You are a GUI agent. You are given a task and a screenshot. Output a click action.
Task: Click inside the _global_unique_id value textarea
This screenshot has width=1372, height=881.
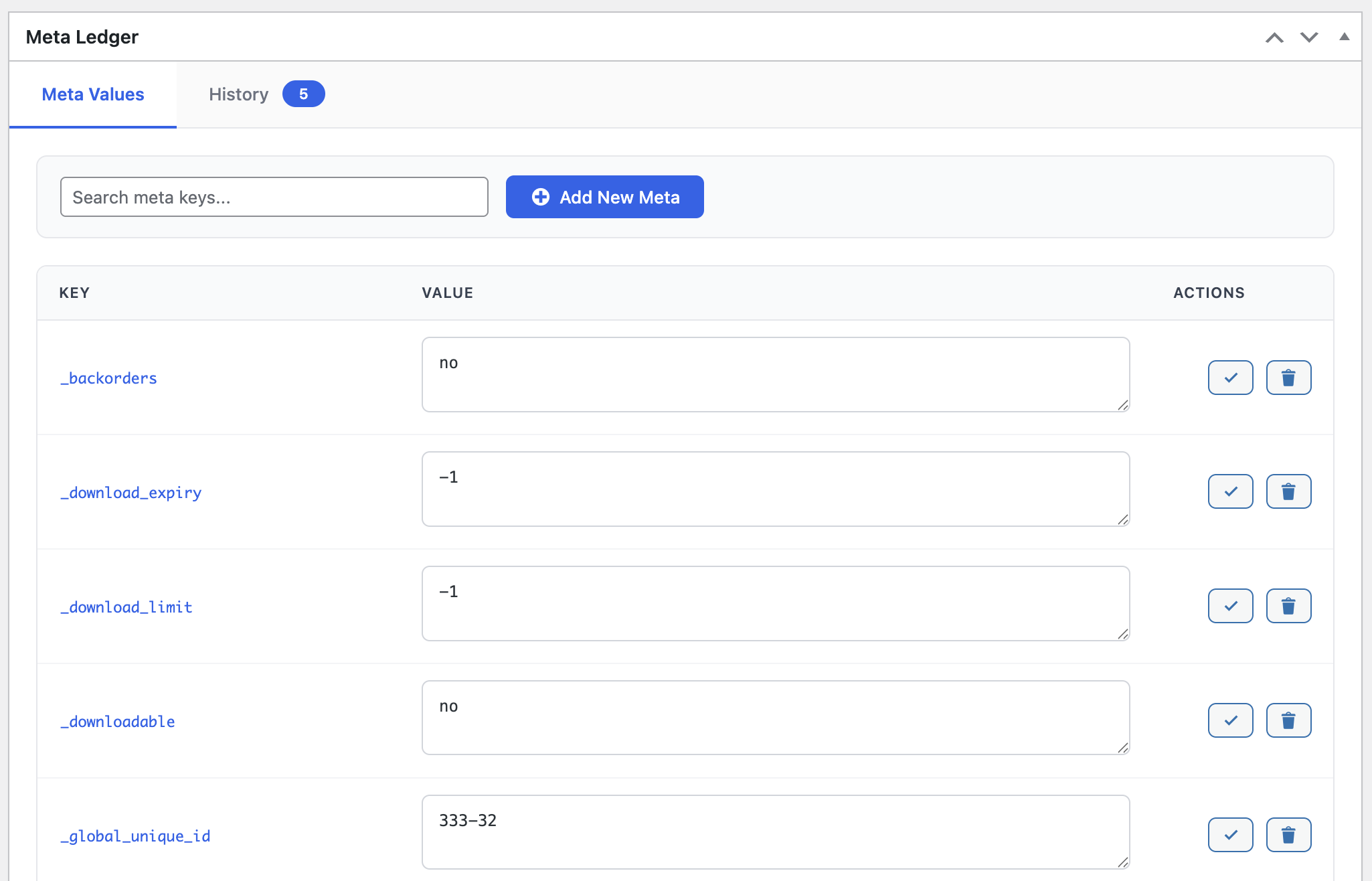pos(774,831)
